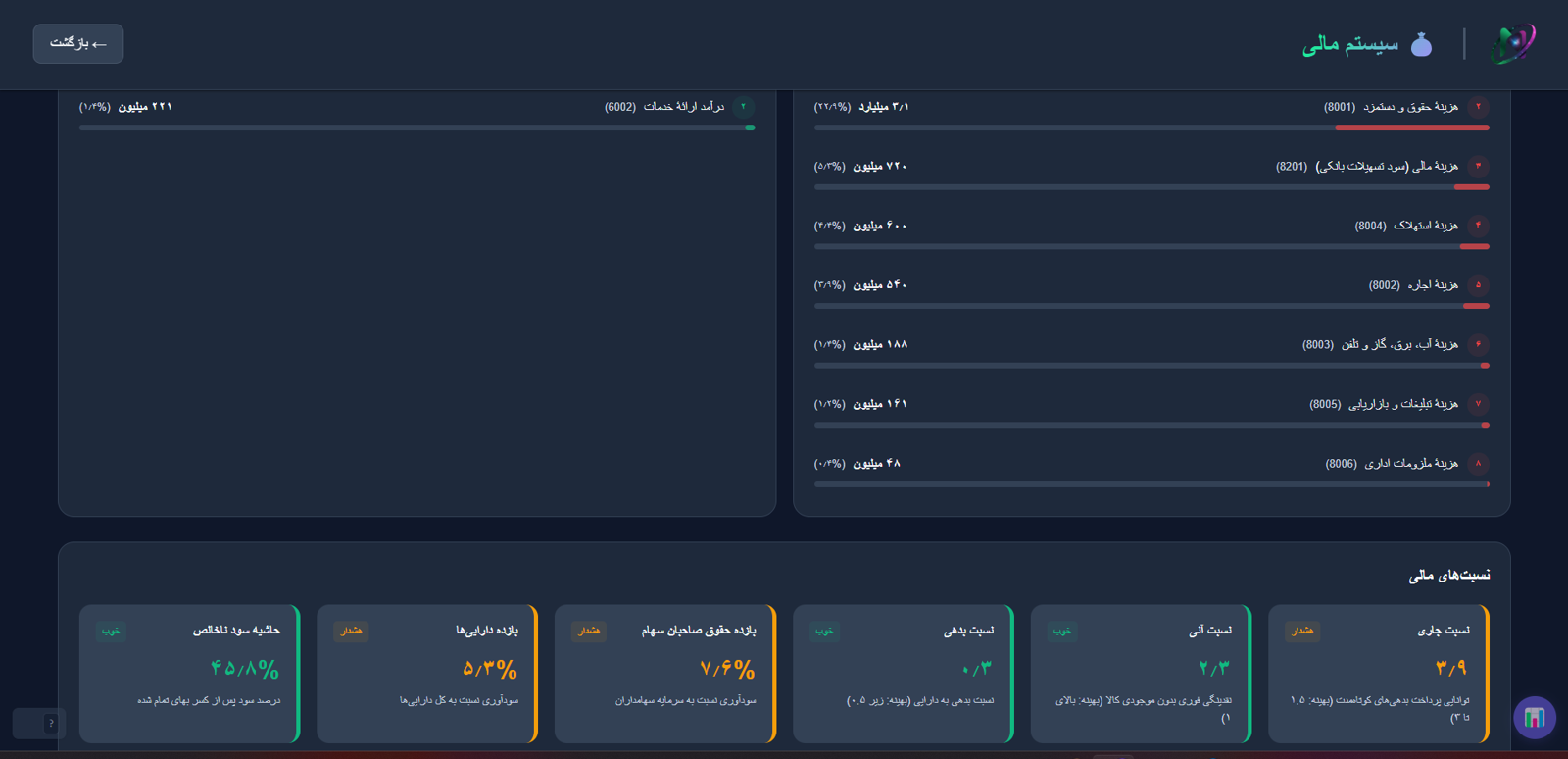Click the progress bar of درآمد ارائه خدمات
Viewport: 1568px width, 759px height.
[x=416, y=127]
